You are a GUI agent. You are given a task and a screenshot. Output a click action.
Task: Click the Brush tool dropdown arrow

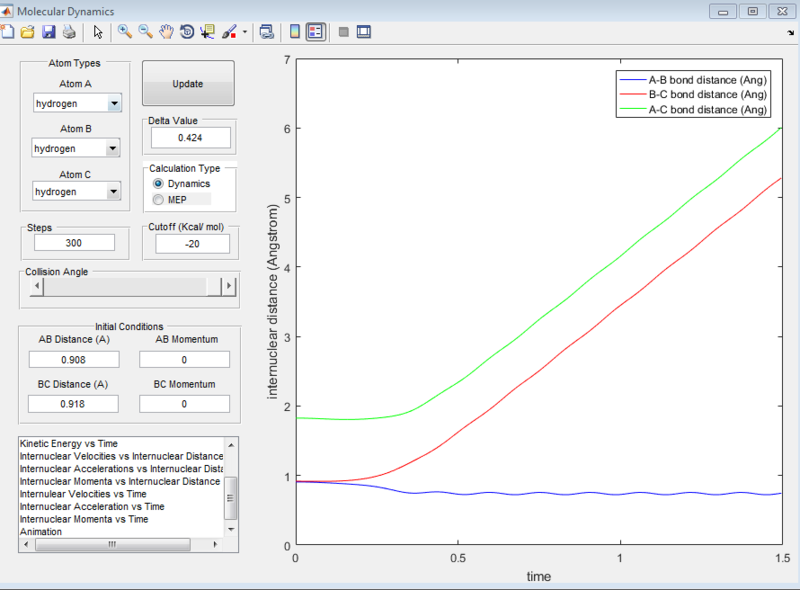(245, 32)
